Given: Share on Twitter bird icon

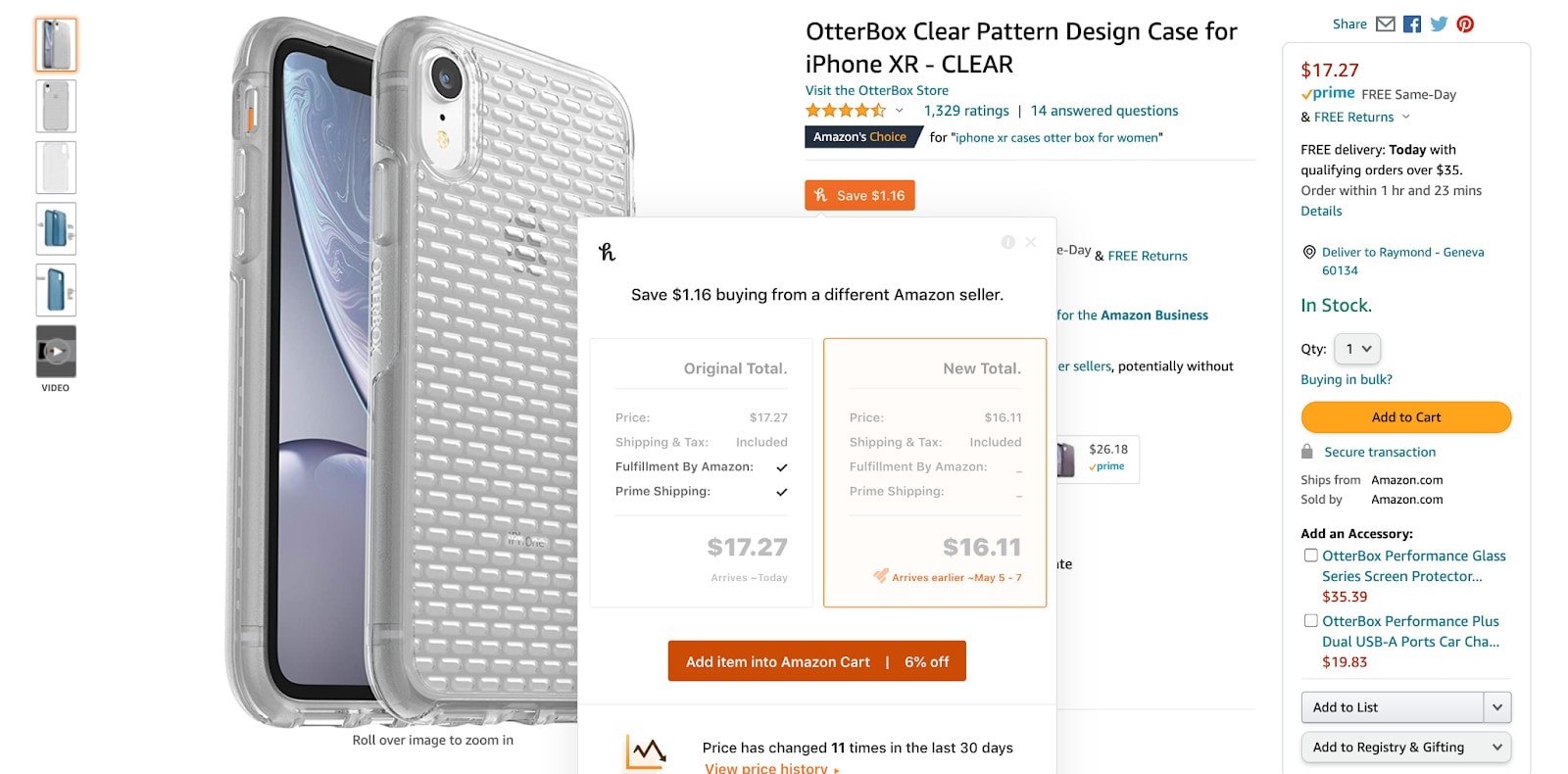Looking at the screenshot, I should (x=1439, y=24).
